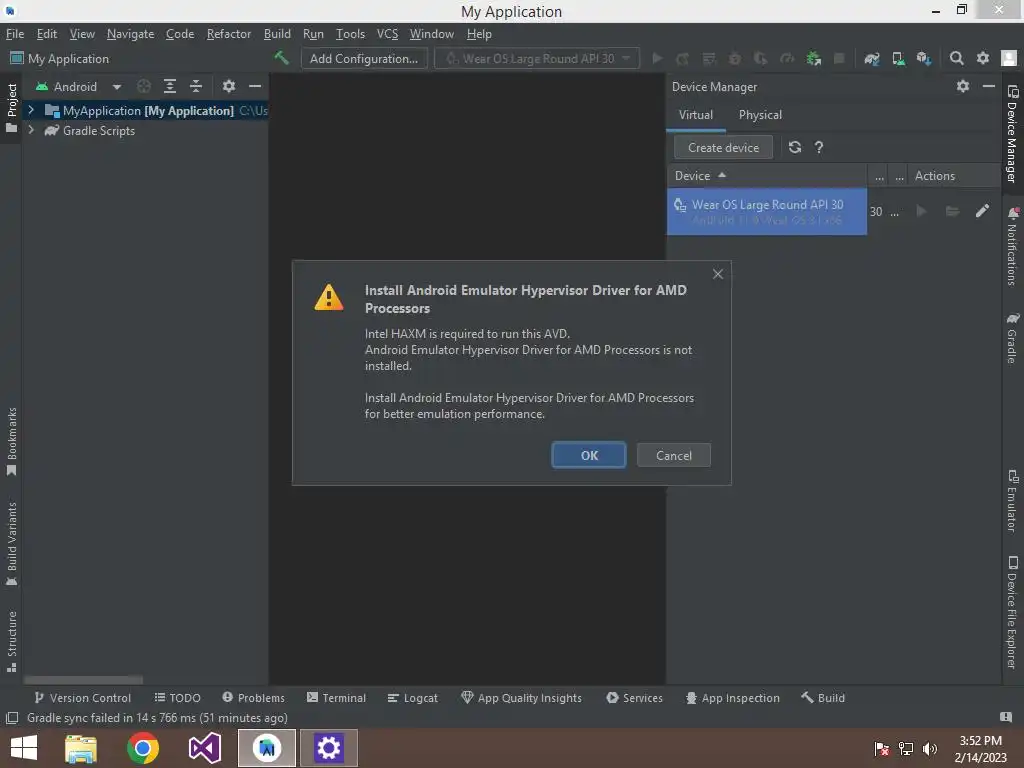Toggle the Build Variants side panel
1024x768 pixels.
(x=12, y=544)
